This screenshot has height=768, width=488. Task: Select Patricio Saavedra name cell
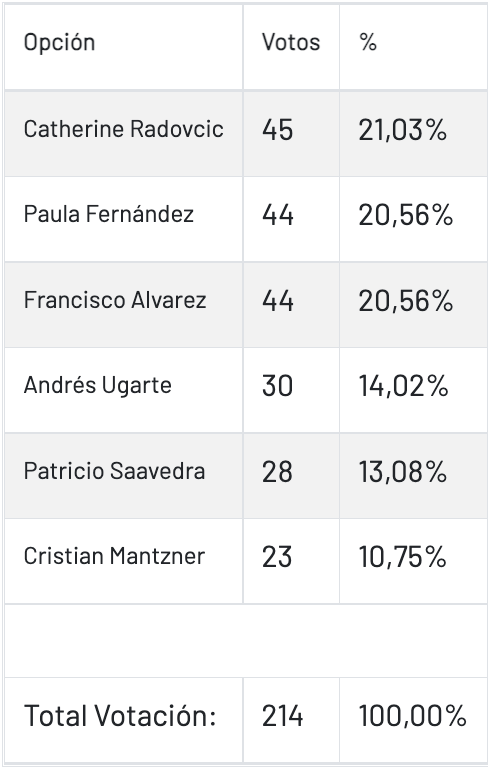pos(114,471)
